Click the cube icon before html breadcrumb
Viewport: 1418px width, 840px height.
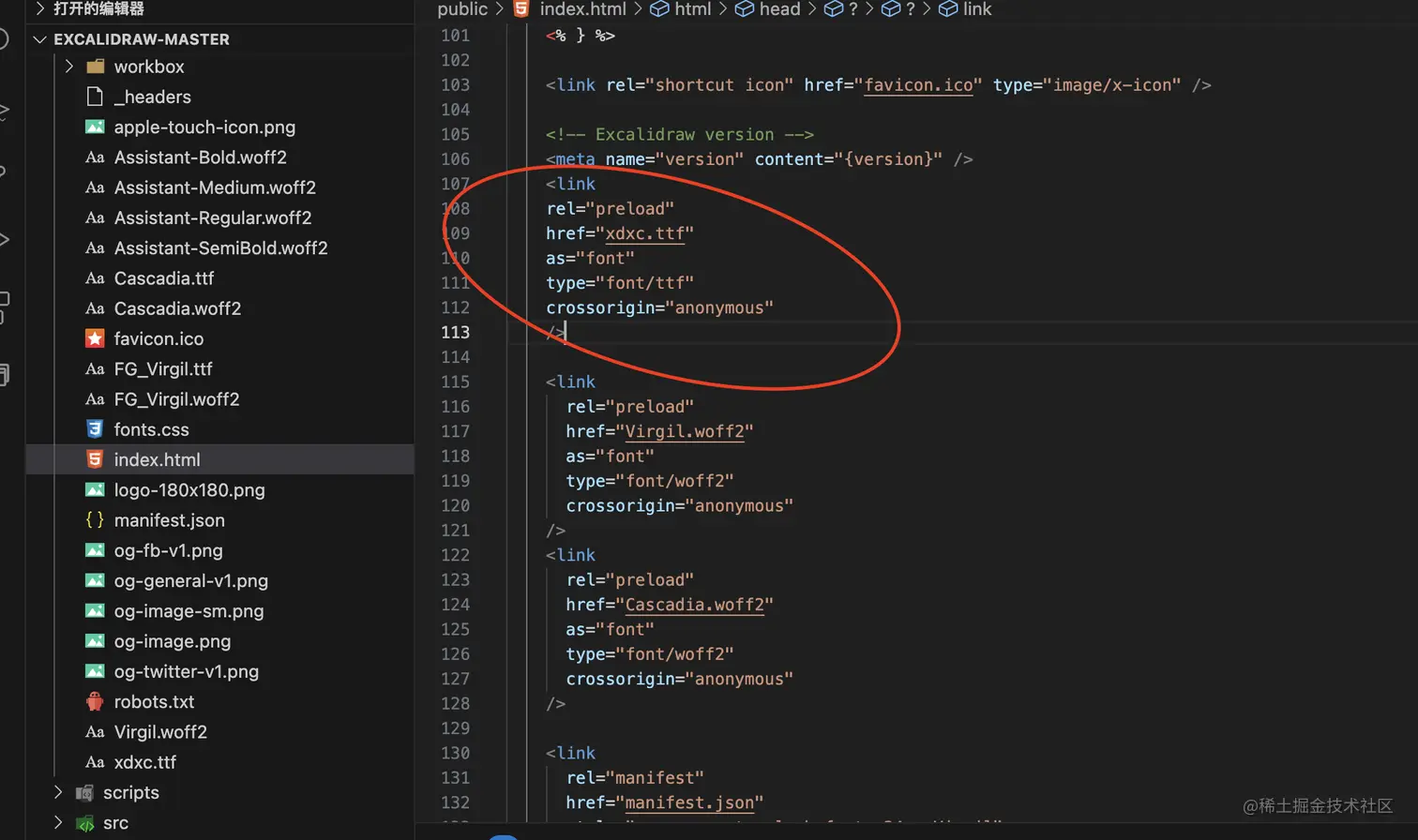click(x=659, y=8)
